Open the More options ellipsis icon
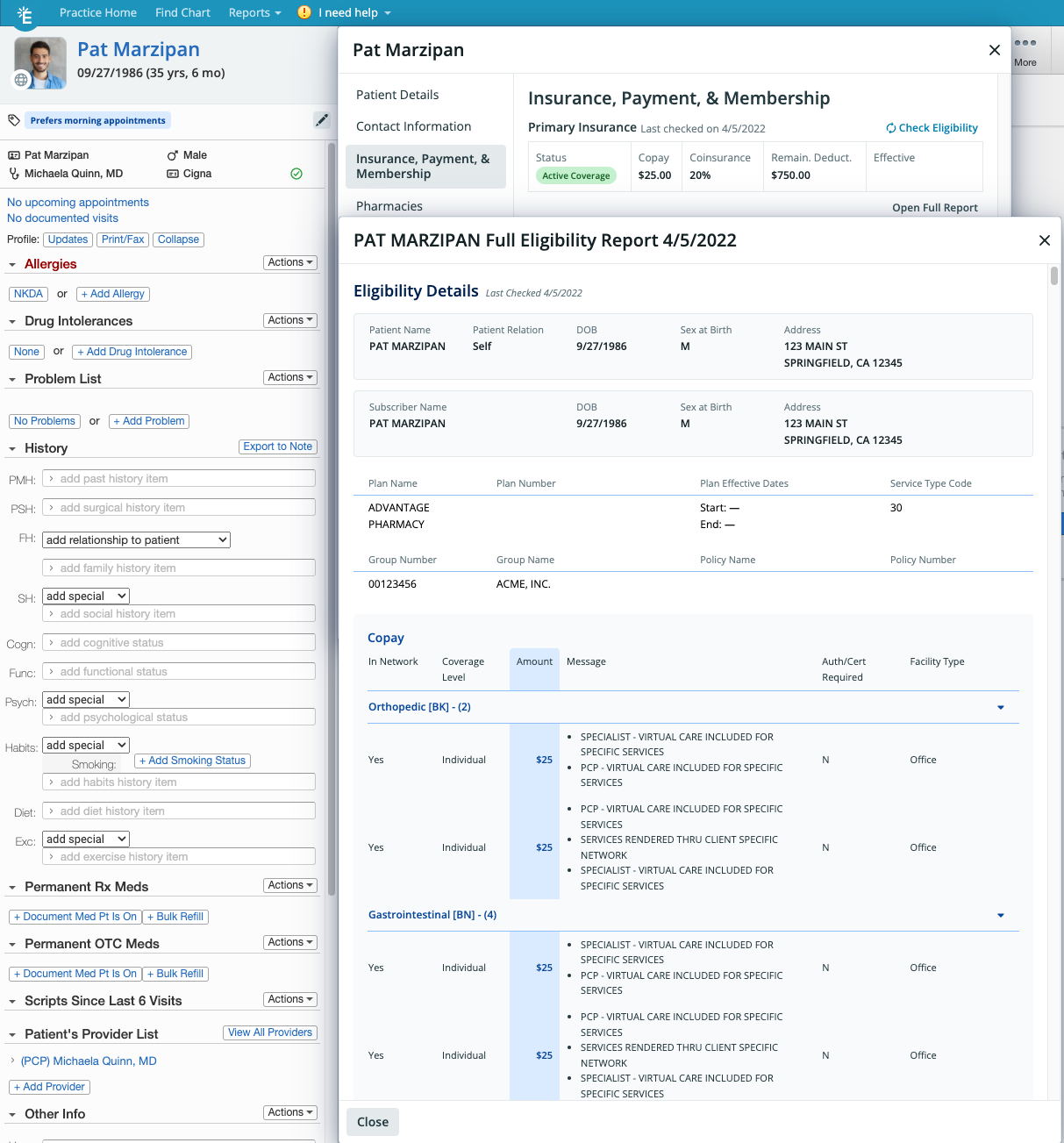Screen dimensions: 1064x1143 coord(1025,43)
